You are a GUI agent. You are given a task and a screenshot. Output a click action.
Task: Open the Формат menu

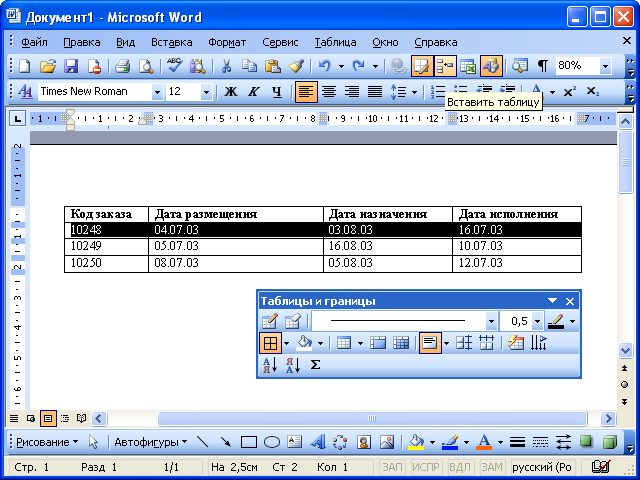(227, 42)
